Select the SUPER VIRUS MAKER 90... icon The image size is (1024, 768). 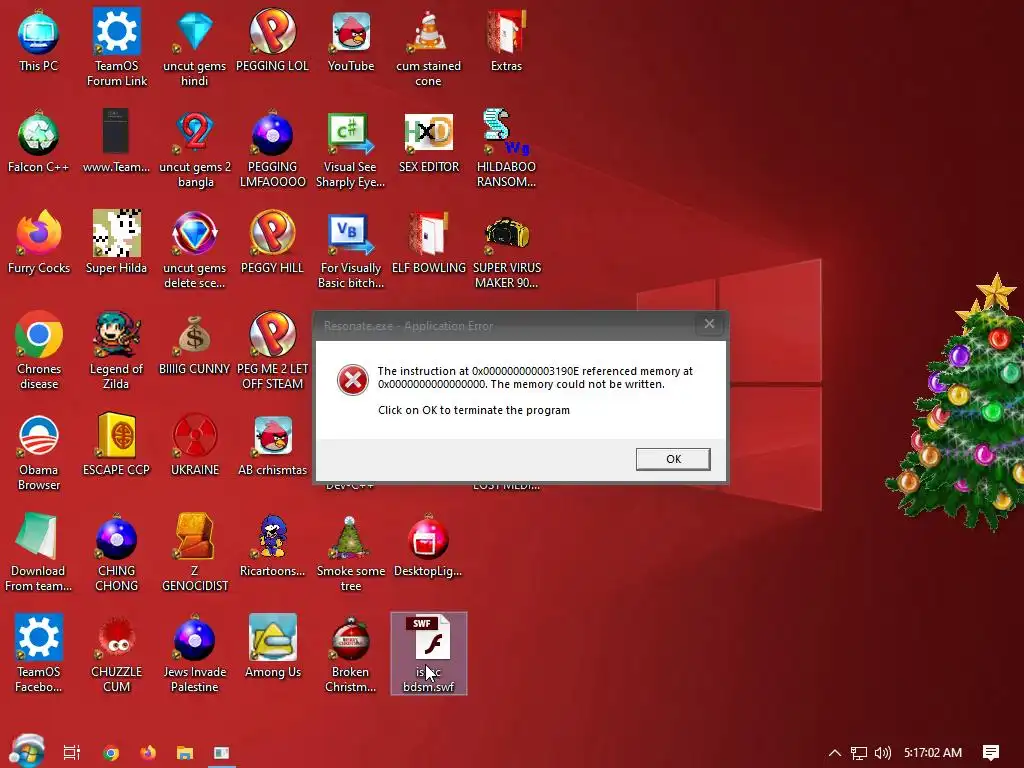click(x=506, y=249)
